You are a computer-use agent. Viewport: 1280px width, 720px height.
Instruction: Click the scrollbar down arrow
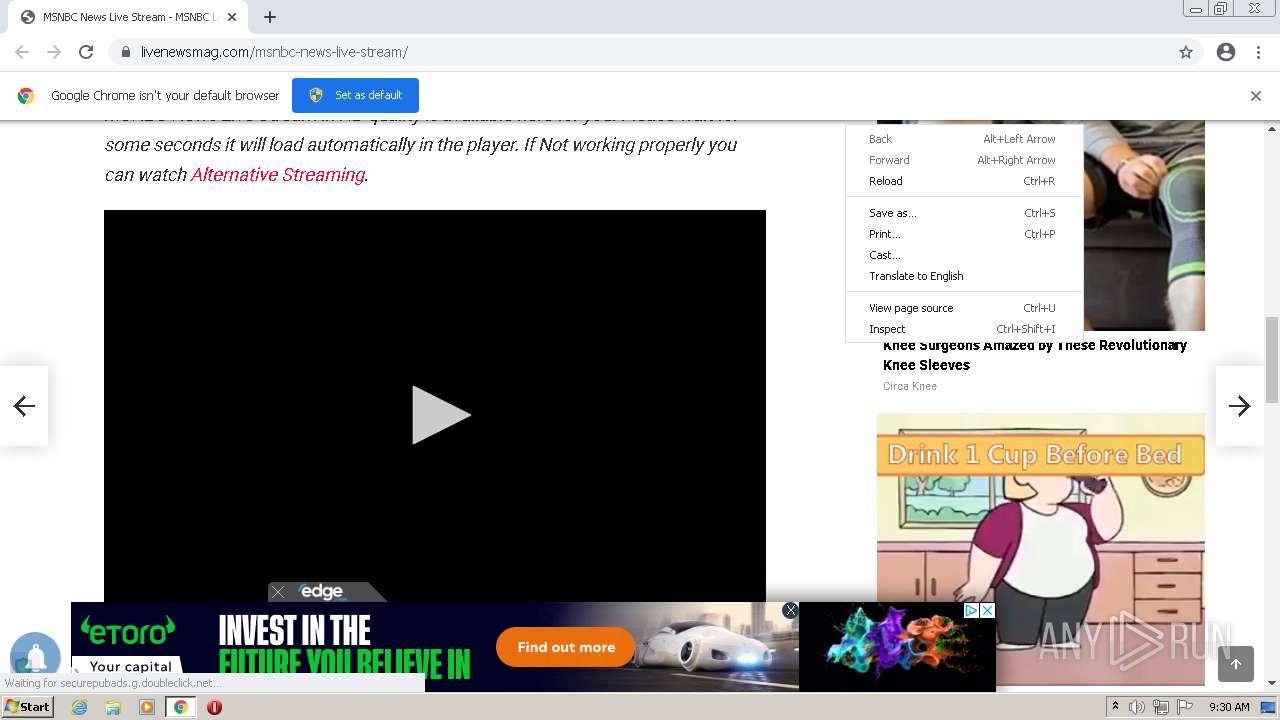click(x=1272, y=683)
